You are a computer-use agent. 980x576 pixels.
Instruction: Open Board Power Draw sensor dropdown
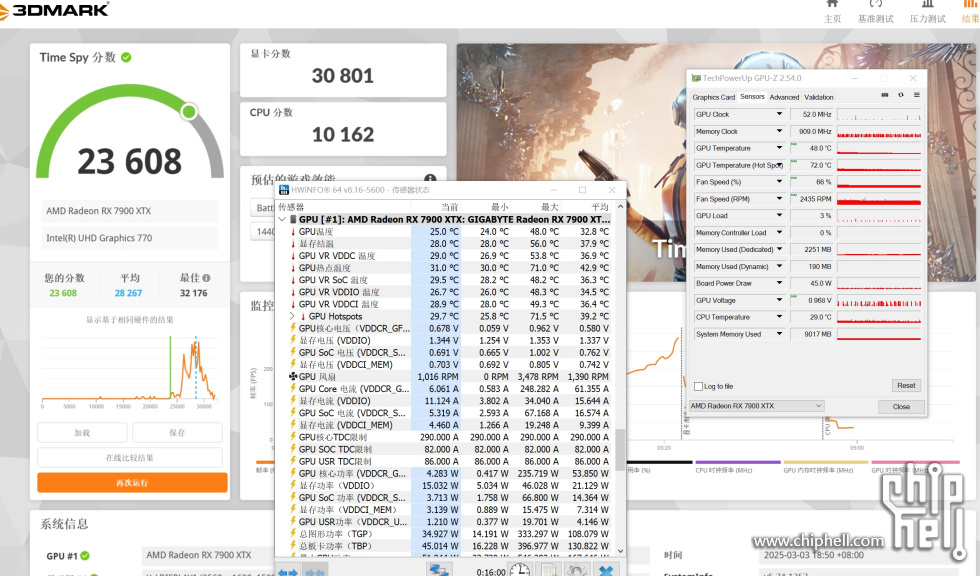pyautogui.click(x=779, y=283)
